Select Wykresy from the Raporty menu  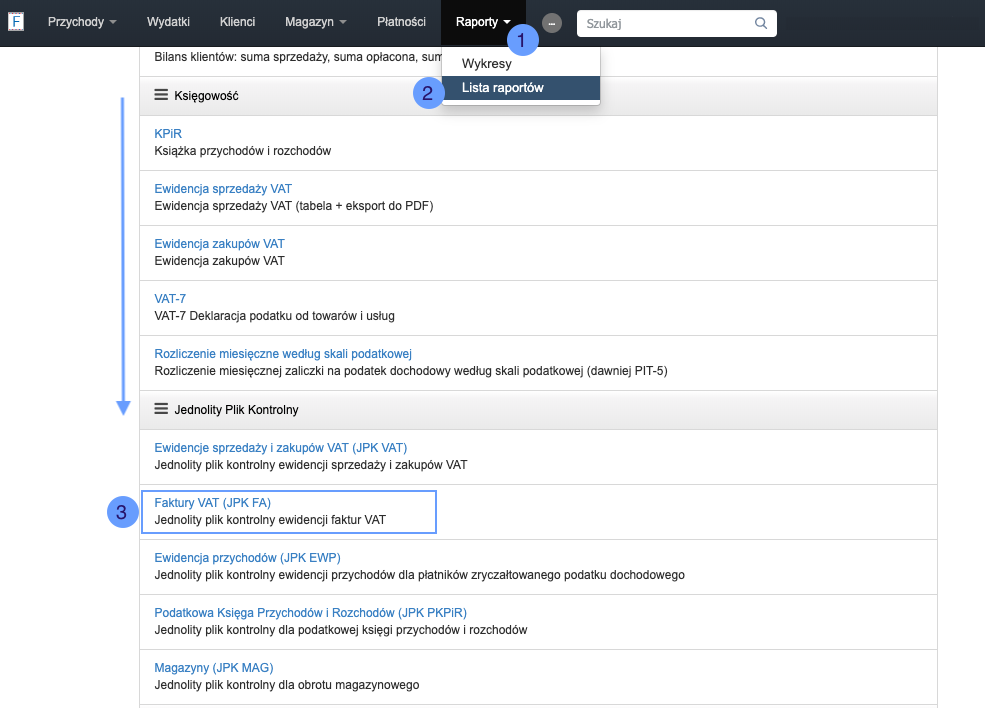point(521,63)
